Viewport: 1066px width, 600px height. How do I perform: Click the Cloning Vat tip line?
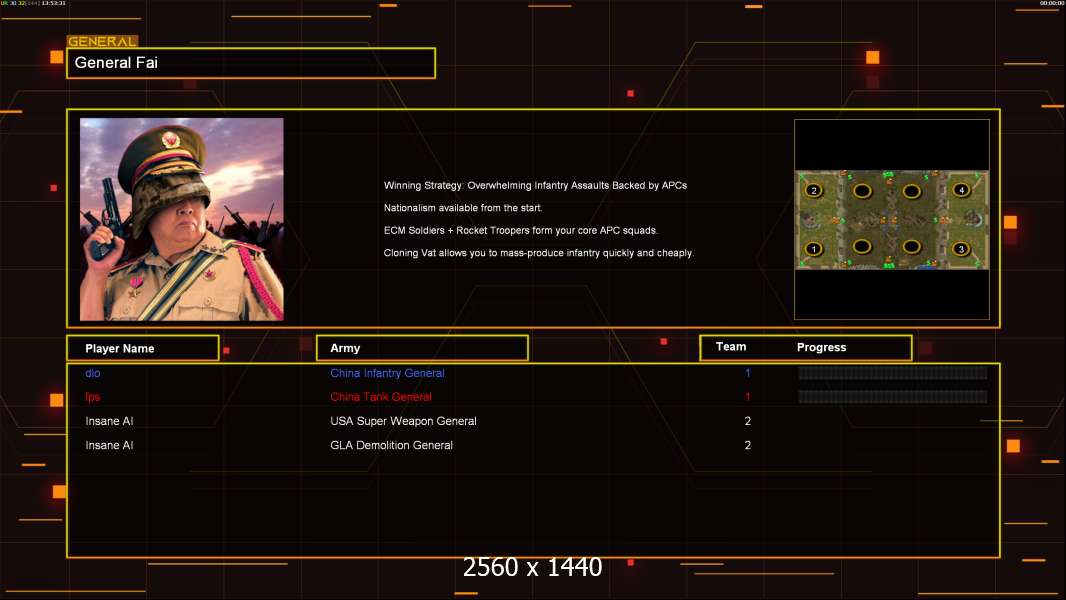[x=538, y=253]
